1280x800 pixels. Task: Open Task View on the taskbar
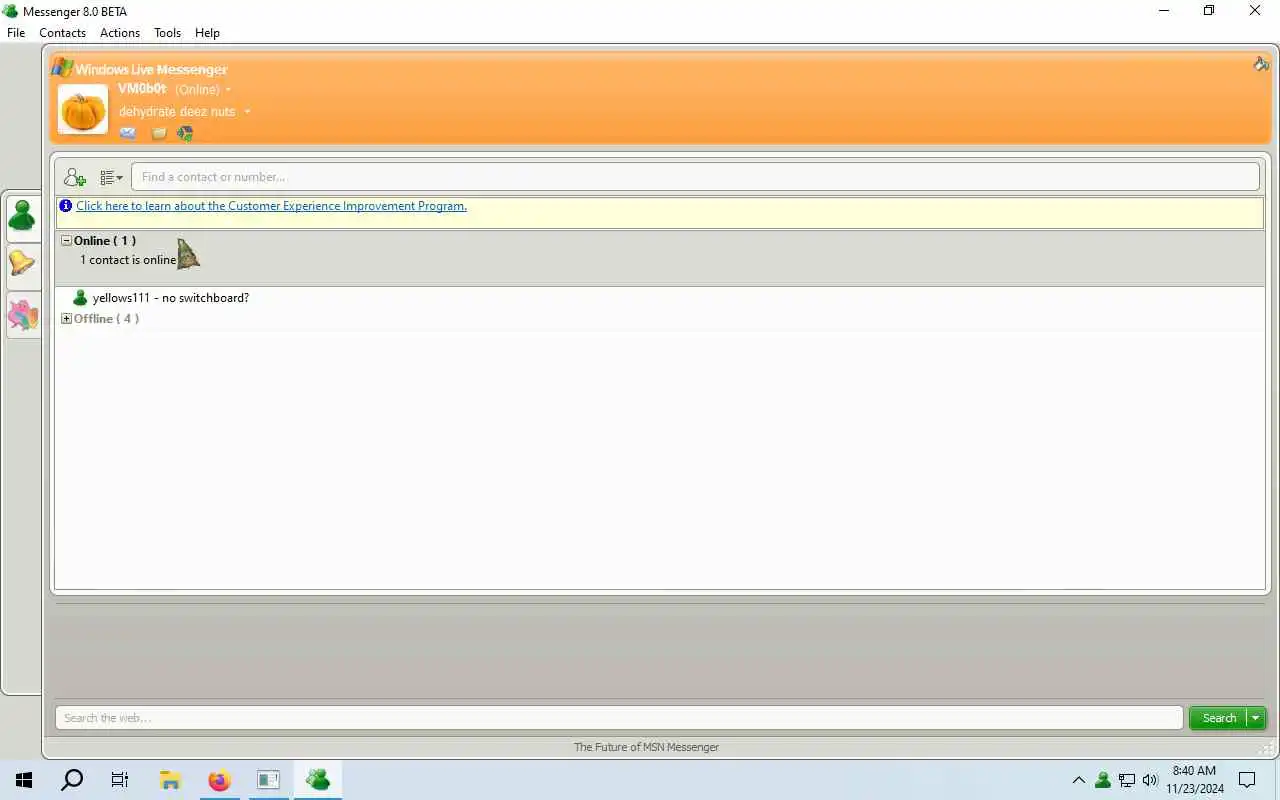point(120,780)
